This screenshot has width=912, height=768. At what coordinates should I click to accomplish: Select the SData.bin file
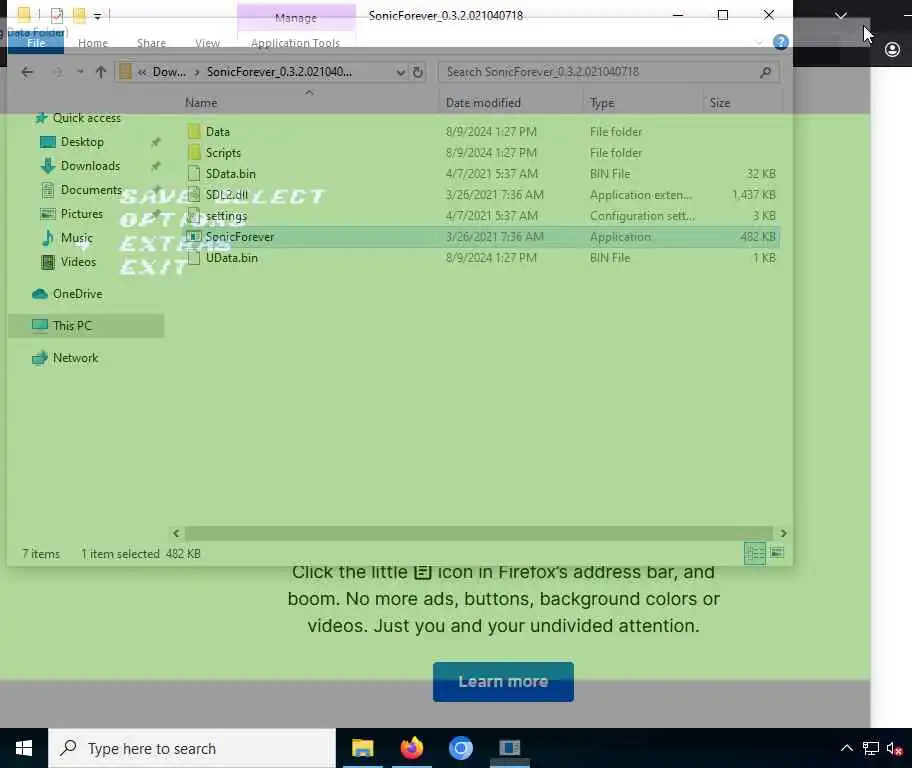tap(230, 174)
